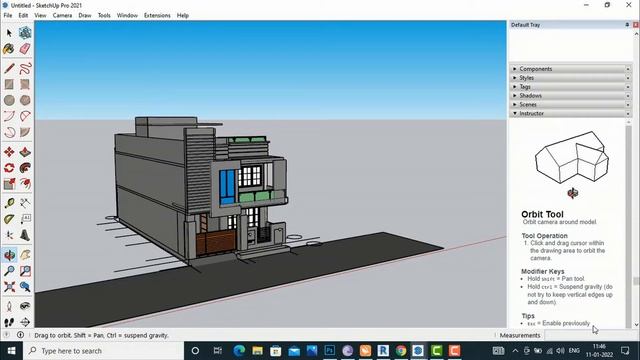Expand the Components panel triangle
The width and height of the screenshot is (640, 360).
tap(515, 69)
